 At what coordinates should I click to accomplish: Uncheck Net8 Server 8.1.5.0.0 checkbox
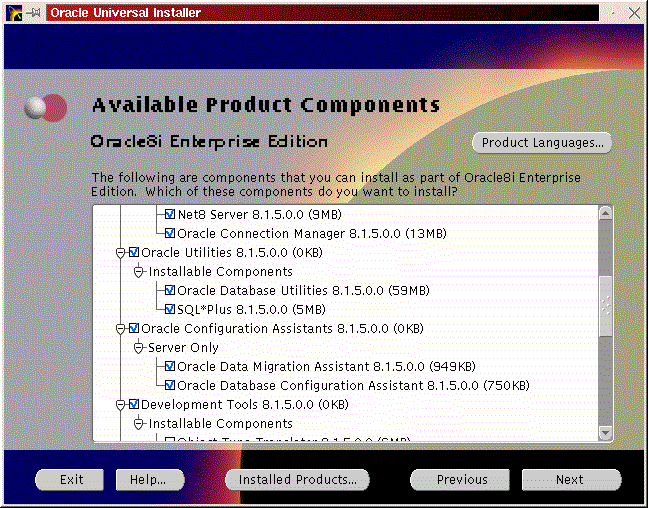tap(170, 215)
